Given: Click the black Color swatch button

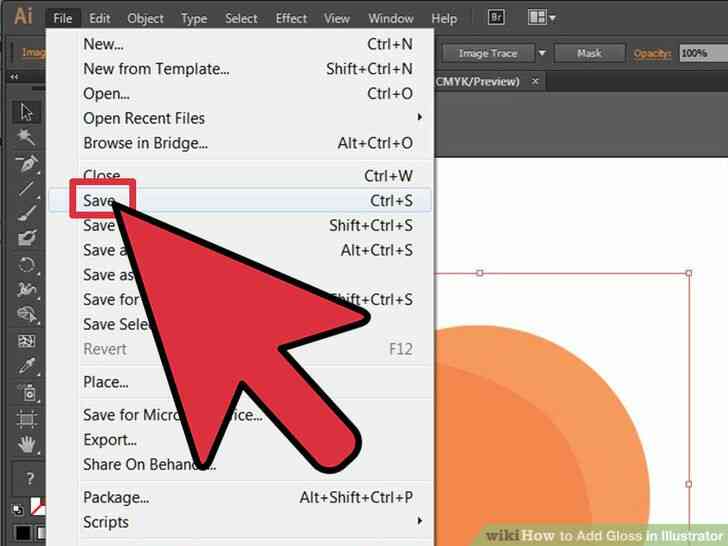Looking at the screenshot, I should click(23, 533).
